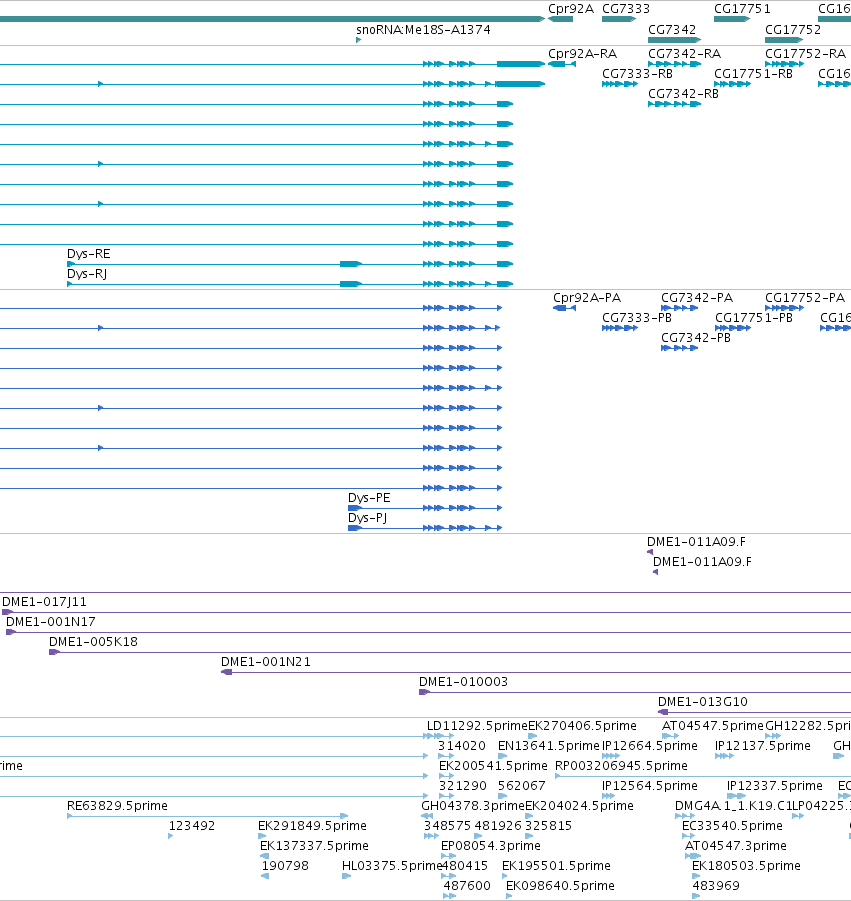Click the CG17752 gene label
851x901 pixels.
pos(793,29)
